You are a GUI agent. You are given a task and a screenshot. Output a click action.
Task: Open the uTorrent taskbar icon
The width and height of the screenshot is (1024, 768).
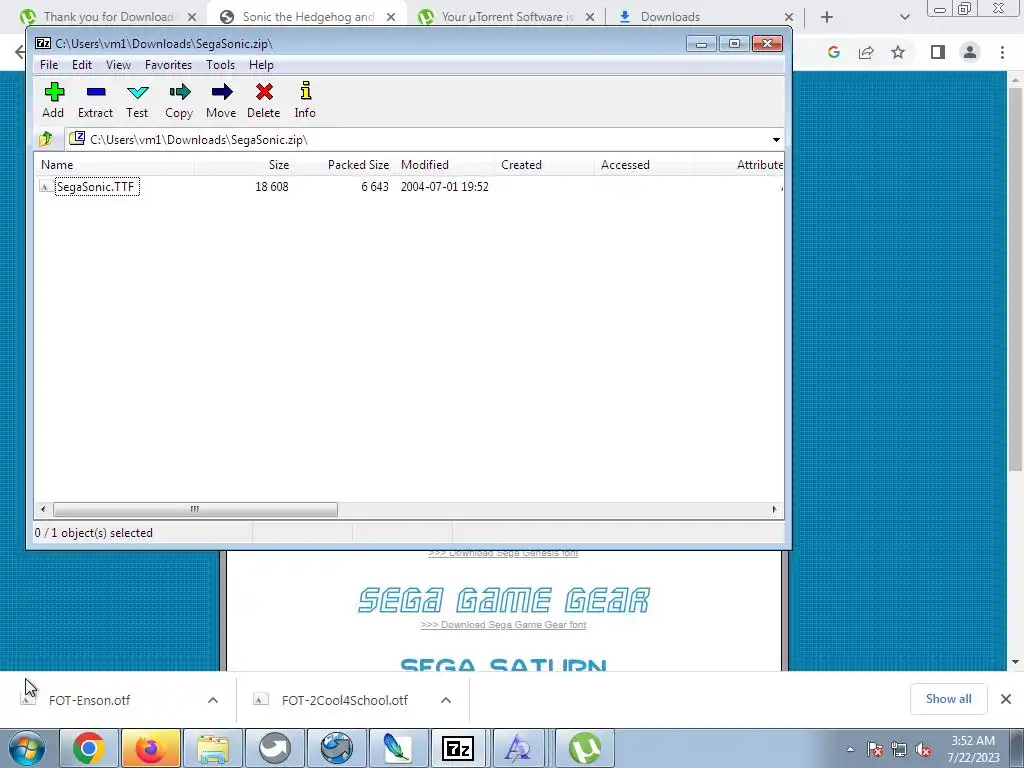[584, 748]
